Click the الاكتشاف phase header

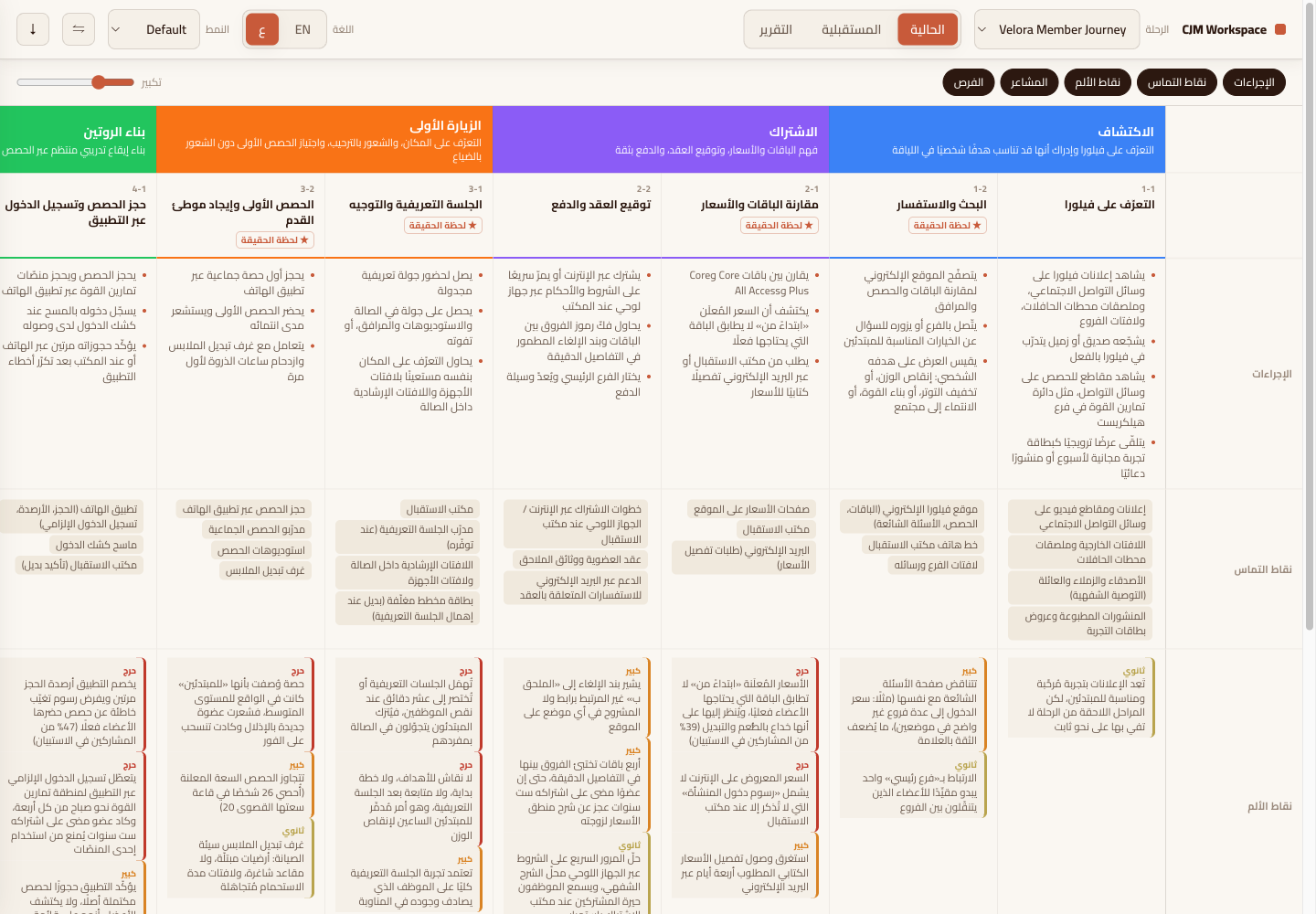997,140
